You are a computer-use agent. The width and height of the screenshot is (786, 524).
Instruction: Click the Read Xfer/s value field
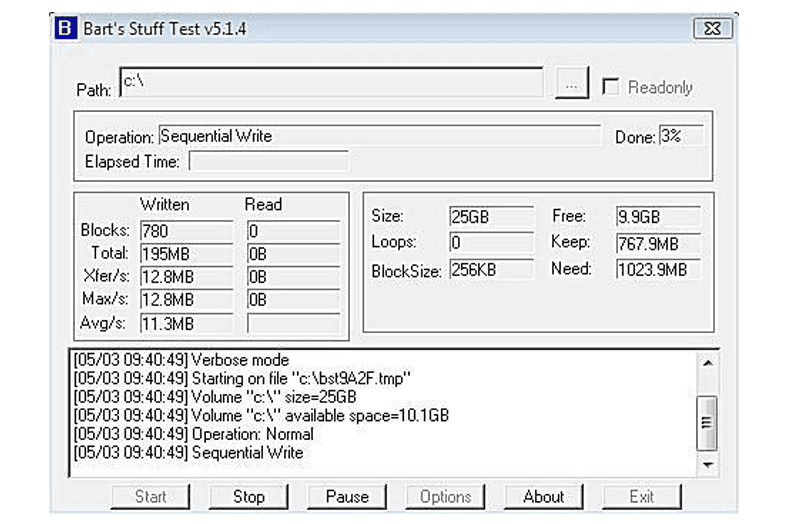tap(294, 277)
